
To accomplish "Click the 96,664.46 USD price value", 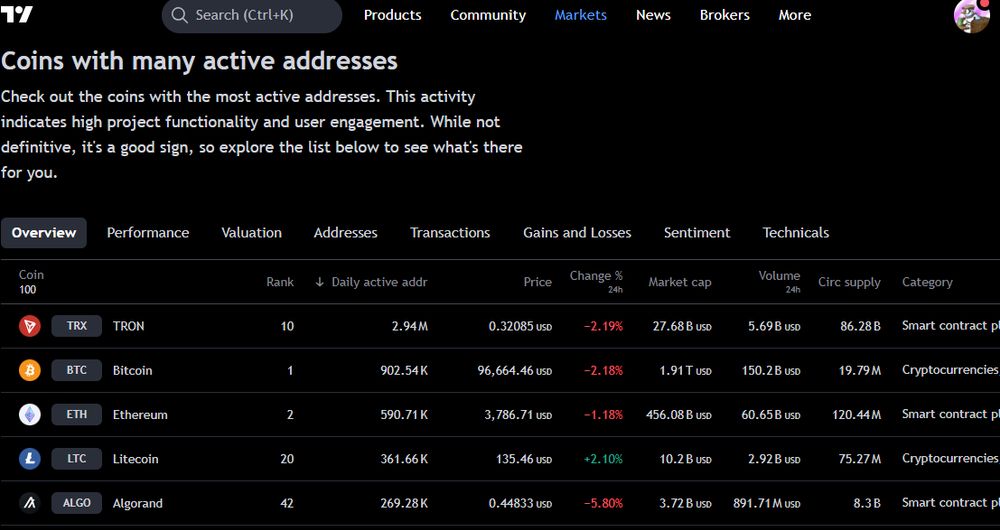I will click(x=515, y=371).
